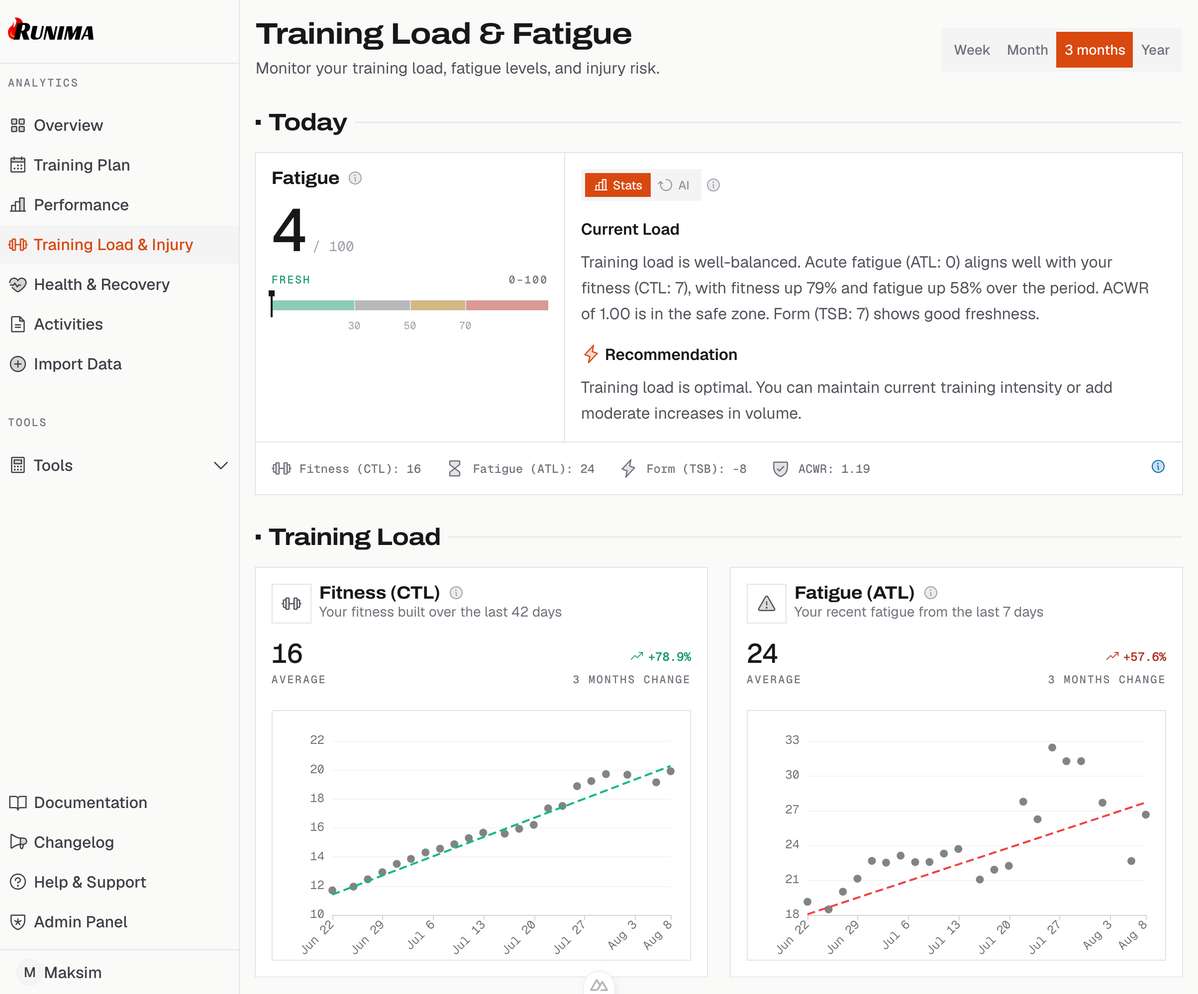
Task: Select the Stats view toggle
Action: [x=617, y=185]
